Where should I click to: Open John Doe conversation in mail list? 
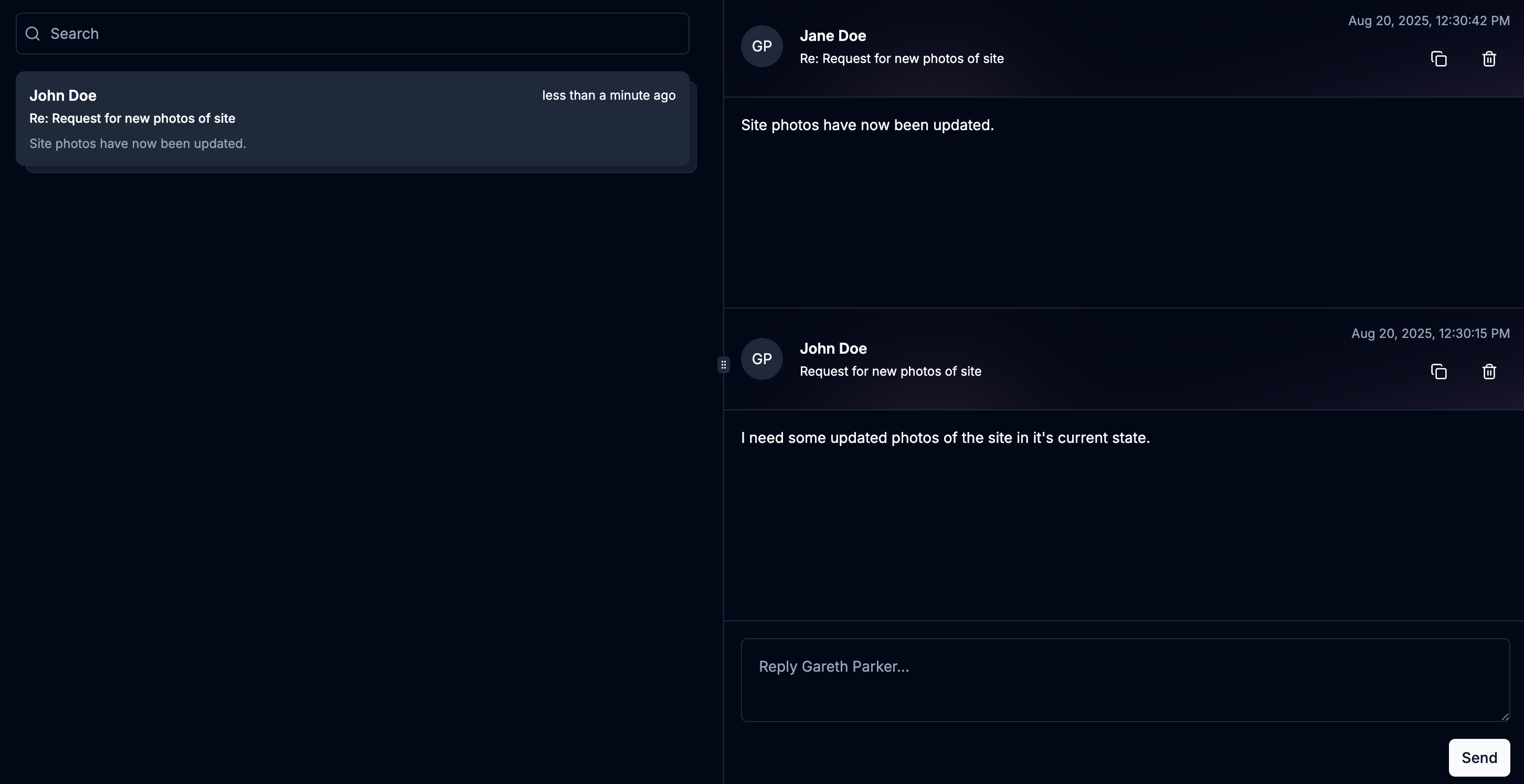coord(353,119)
